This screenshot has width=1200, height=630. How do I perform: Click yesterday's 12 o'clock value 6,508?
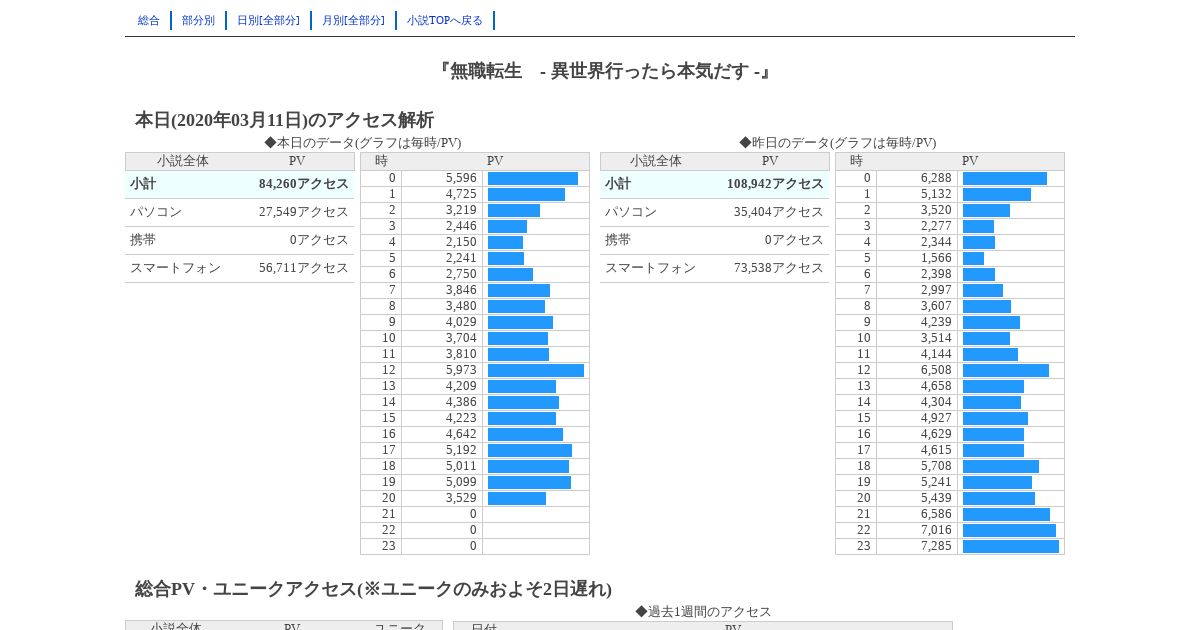click(936, 370)
